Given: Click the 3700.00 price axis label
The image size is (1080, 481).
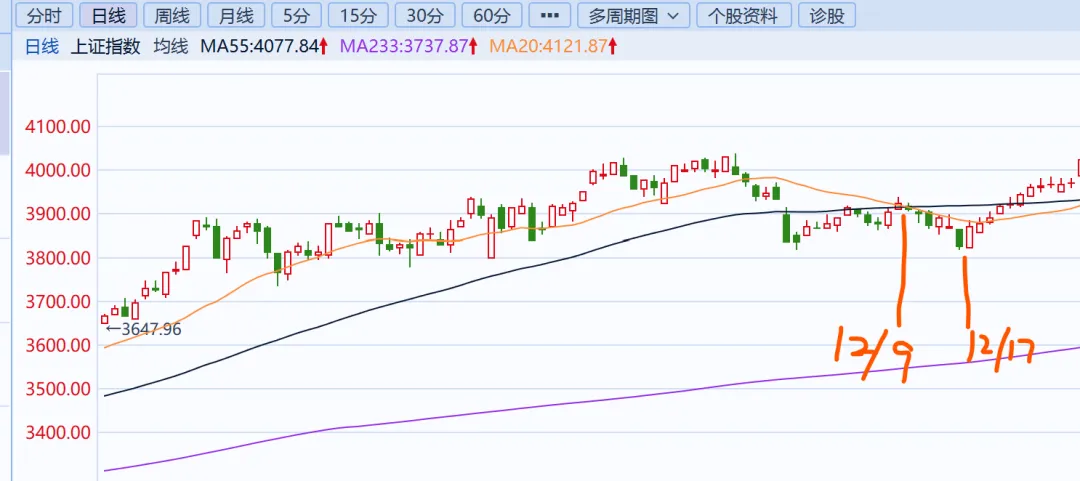Looking at the screenshot, I should (58, 302).
